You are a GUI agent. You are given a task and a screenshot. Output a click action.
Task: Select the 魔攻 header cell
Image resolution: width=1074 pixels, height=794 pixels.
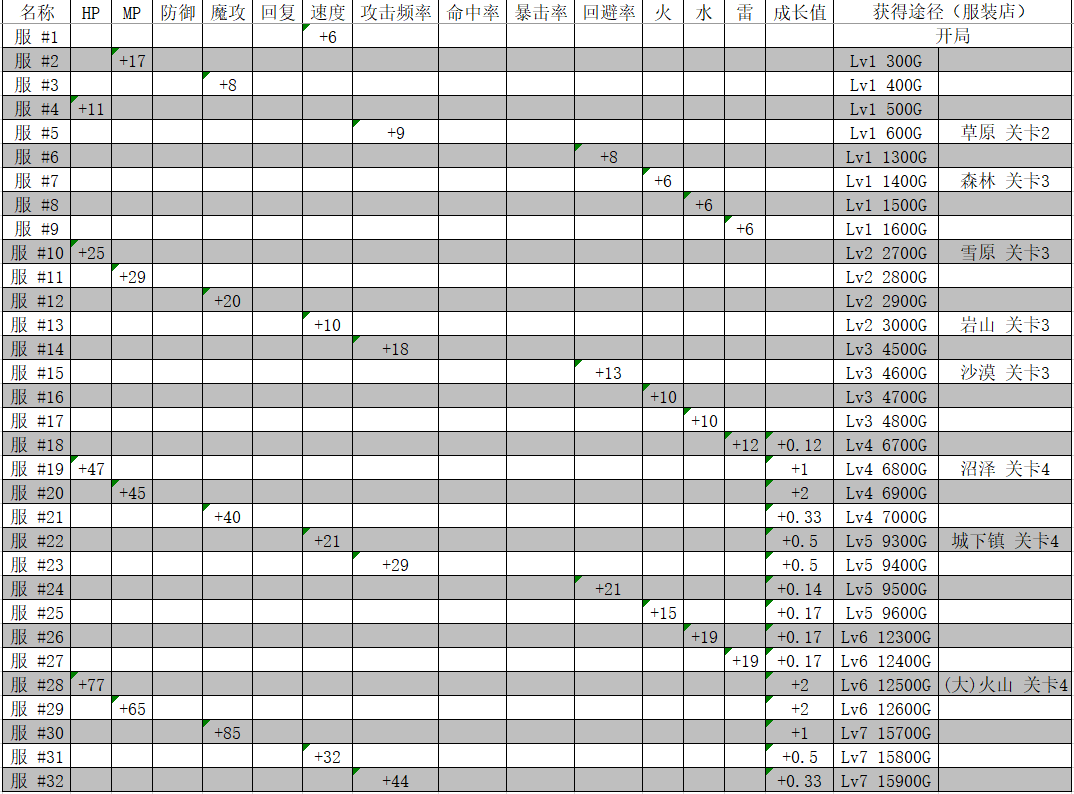[227, 12]
